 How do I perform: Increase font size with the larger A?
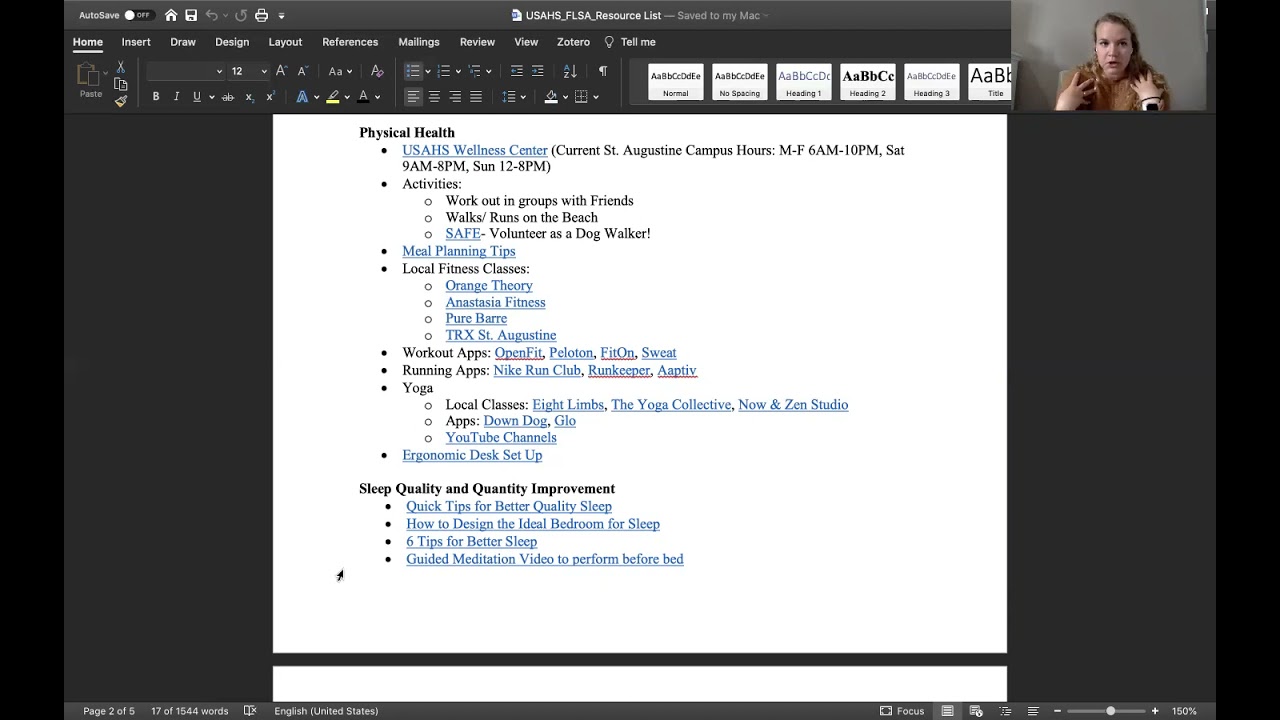(281, 71)
